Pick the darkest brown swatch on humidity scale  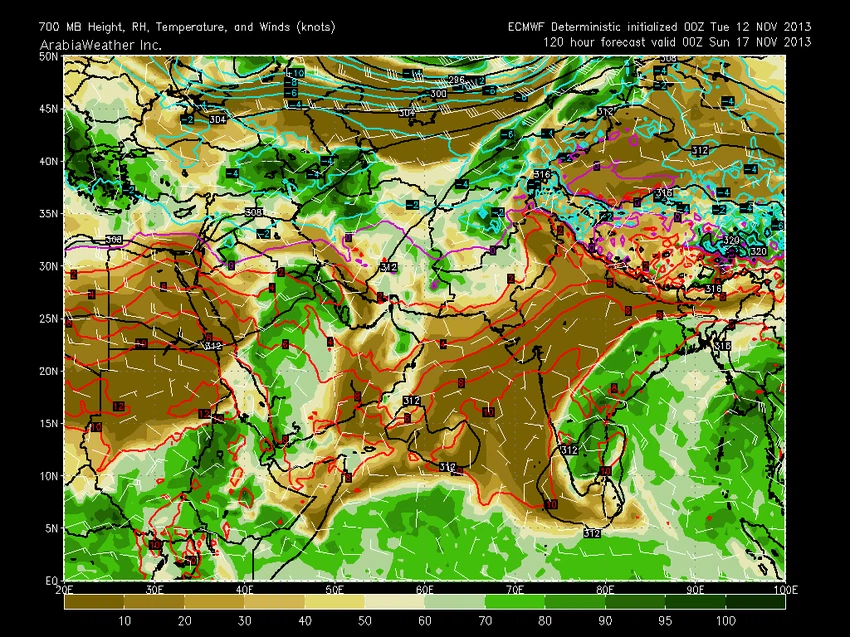[93, 602]
